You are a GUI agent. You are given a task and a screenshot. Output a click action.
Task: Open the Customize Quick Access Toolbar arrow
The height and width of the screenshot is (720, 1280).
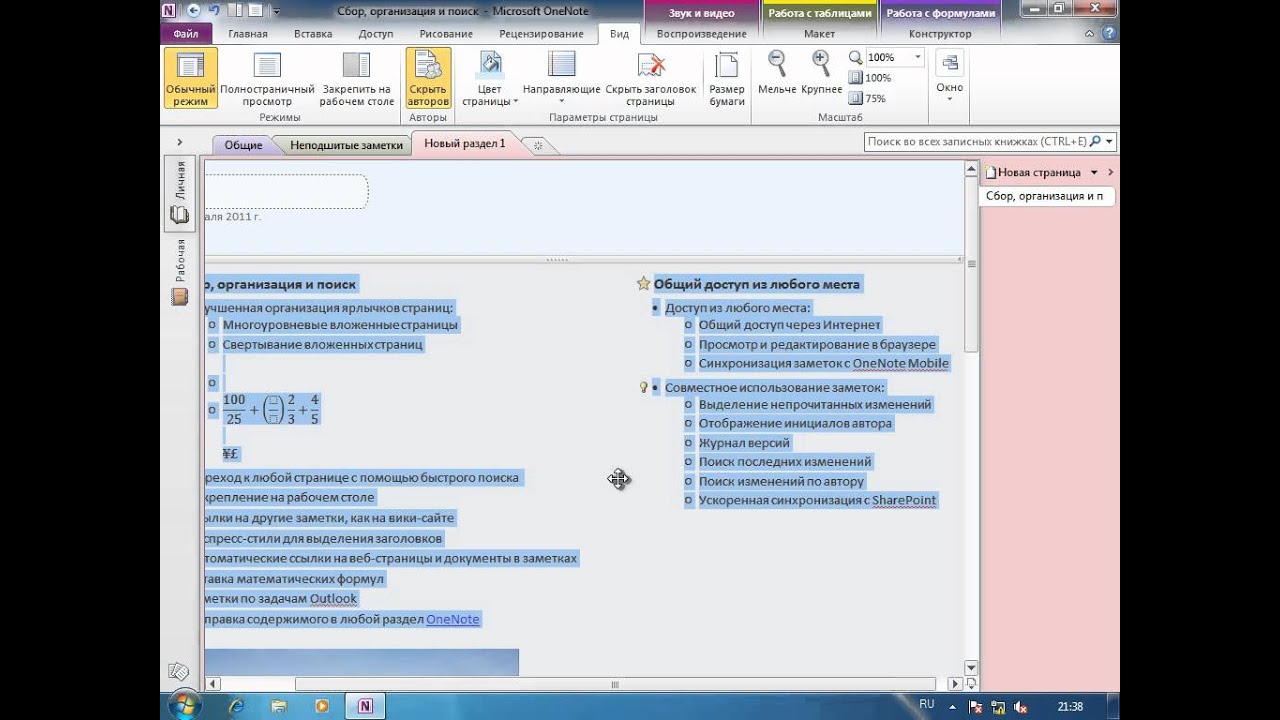tap(277, 12)
